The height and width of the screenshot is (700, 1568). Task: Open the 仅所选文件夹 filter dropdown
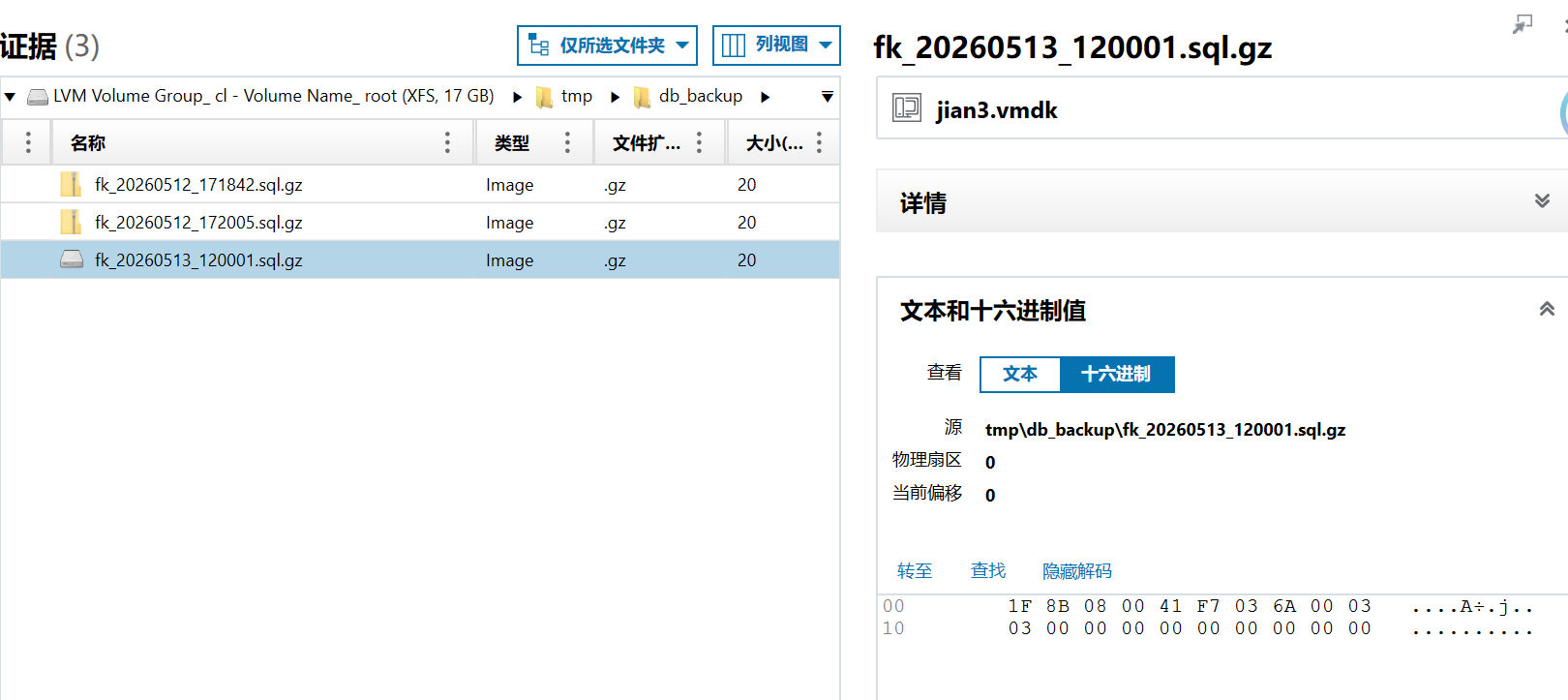607,46
